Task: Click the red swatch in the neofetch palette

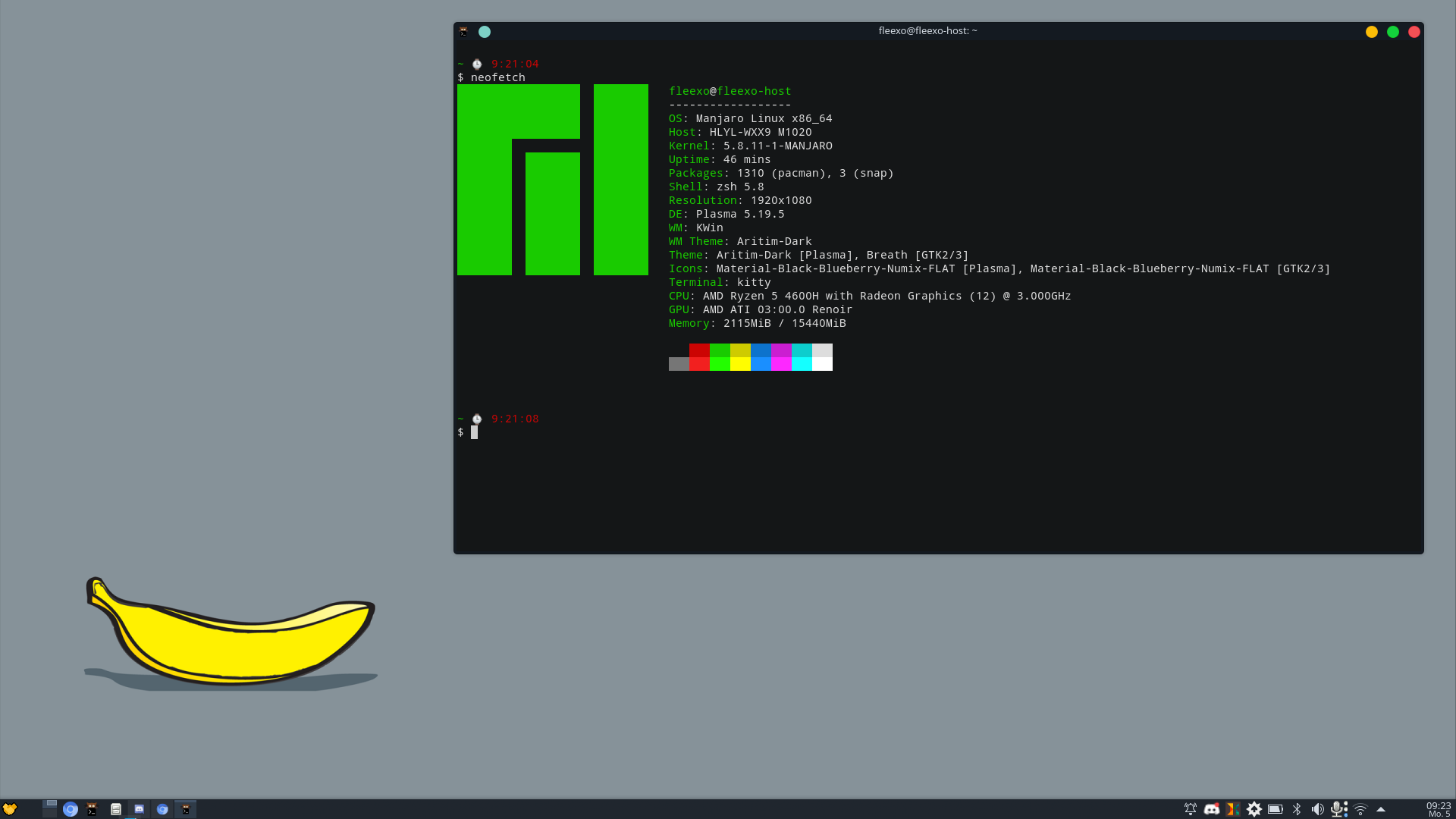Action: [699, 357]
